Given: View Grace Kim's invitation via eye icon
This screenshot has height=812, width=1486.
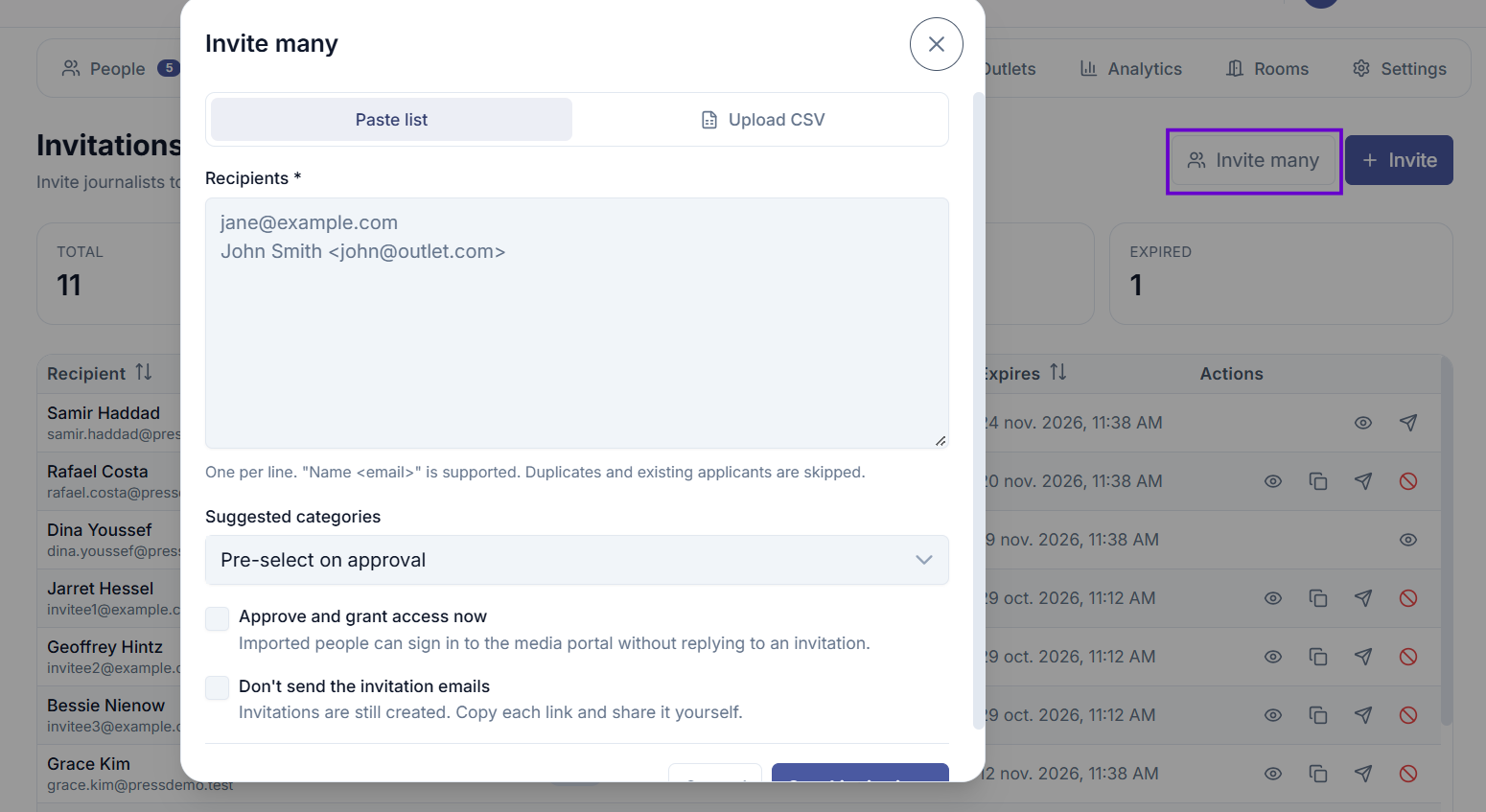Looking at the screenshot, I should pos(1273,774).
